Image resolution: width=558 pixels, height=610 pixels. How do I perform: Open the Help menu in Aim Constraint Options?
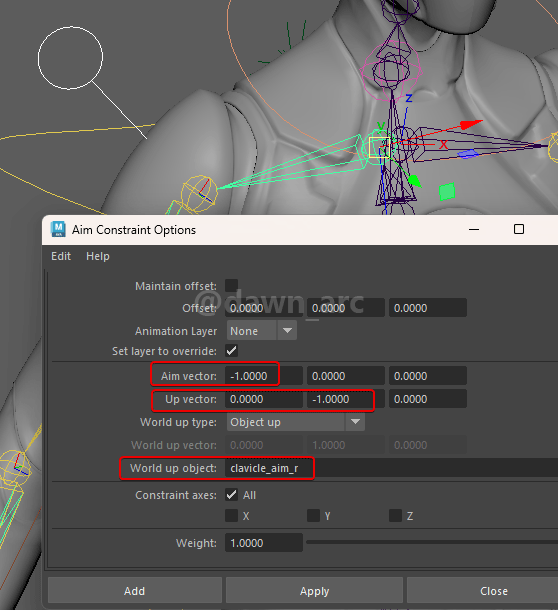(98, 256)
